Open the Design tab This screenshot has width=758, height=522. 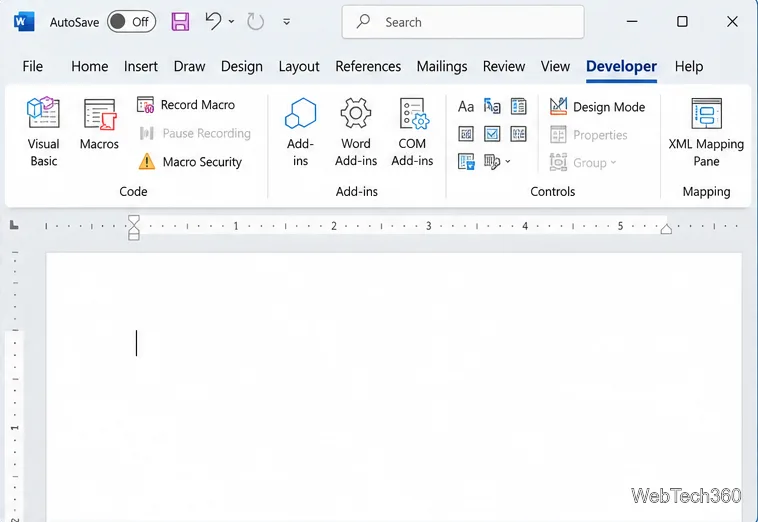[242, 66]
